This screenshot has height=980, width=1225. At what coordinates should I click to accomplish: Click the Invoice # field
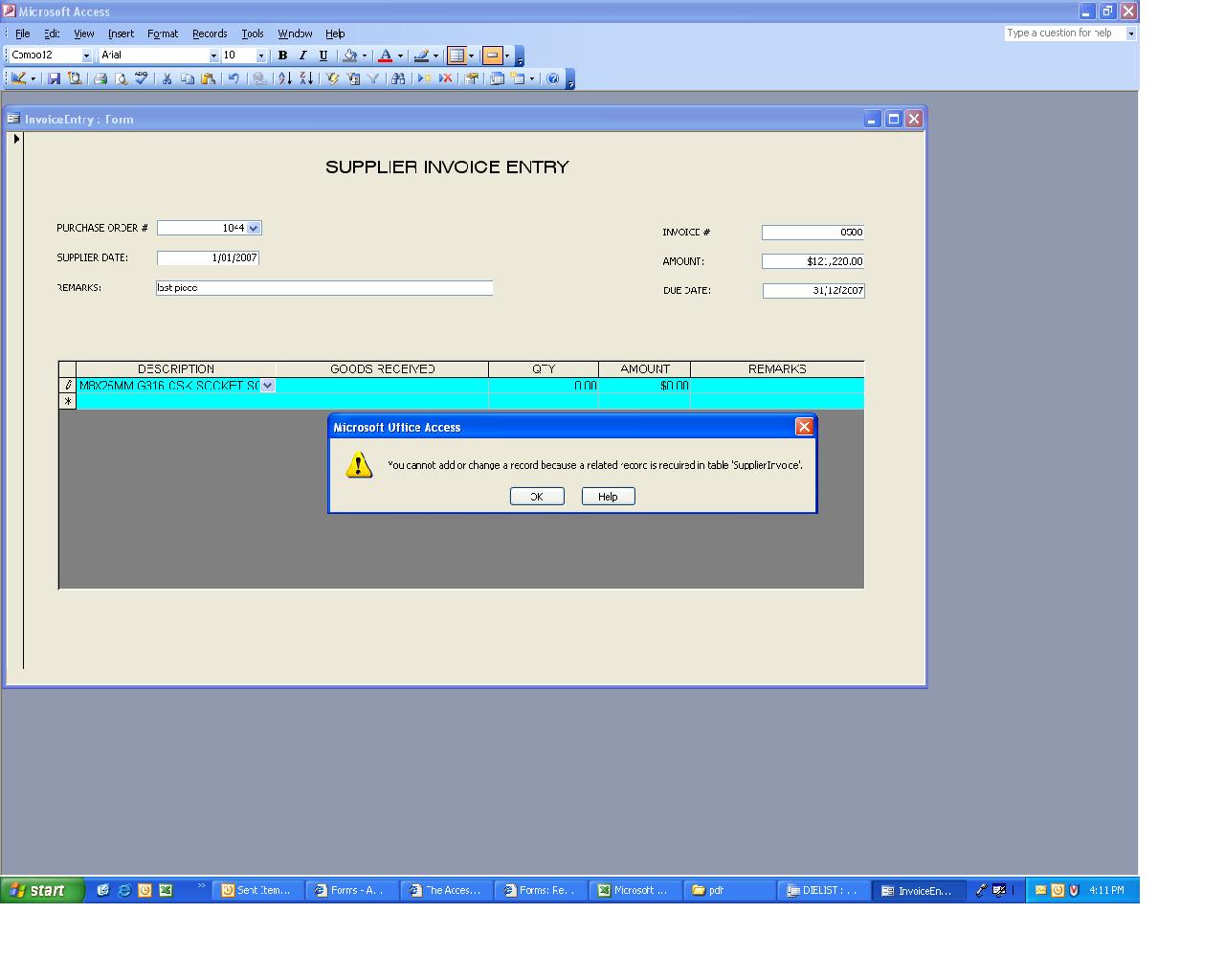[x=813, y=232]
